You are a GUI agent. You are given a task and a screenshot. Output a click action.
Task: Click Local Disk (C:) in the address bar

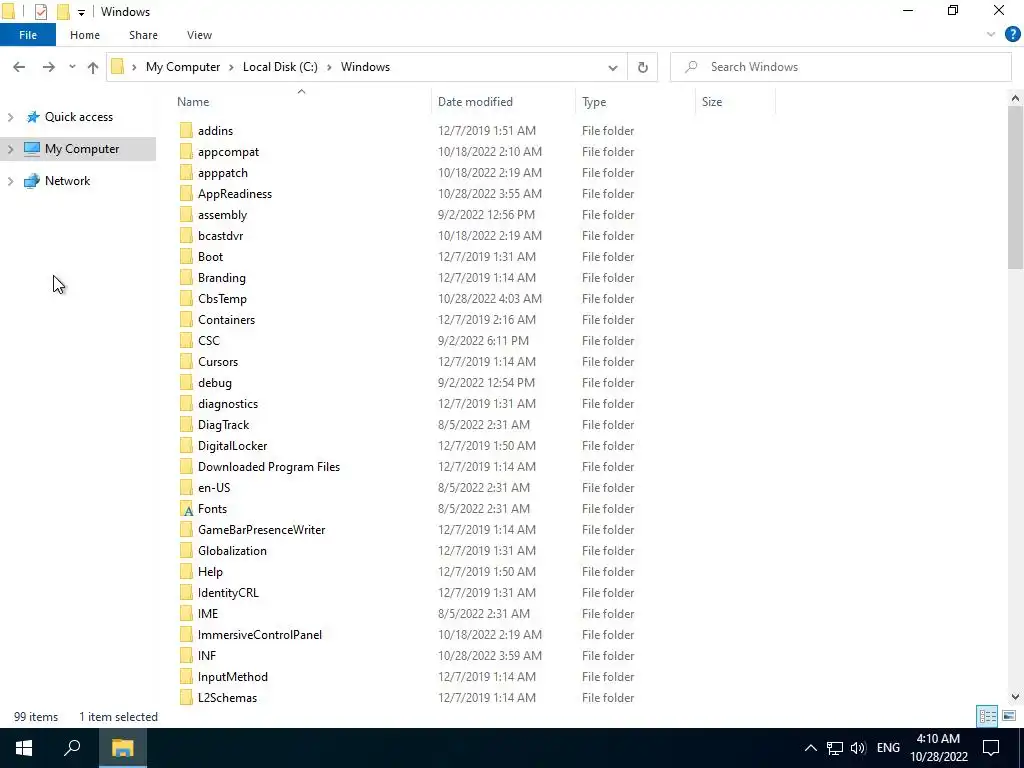pyautogui.click(x=280, y=67)
